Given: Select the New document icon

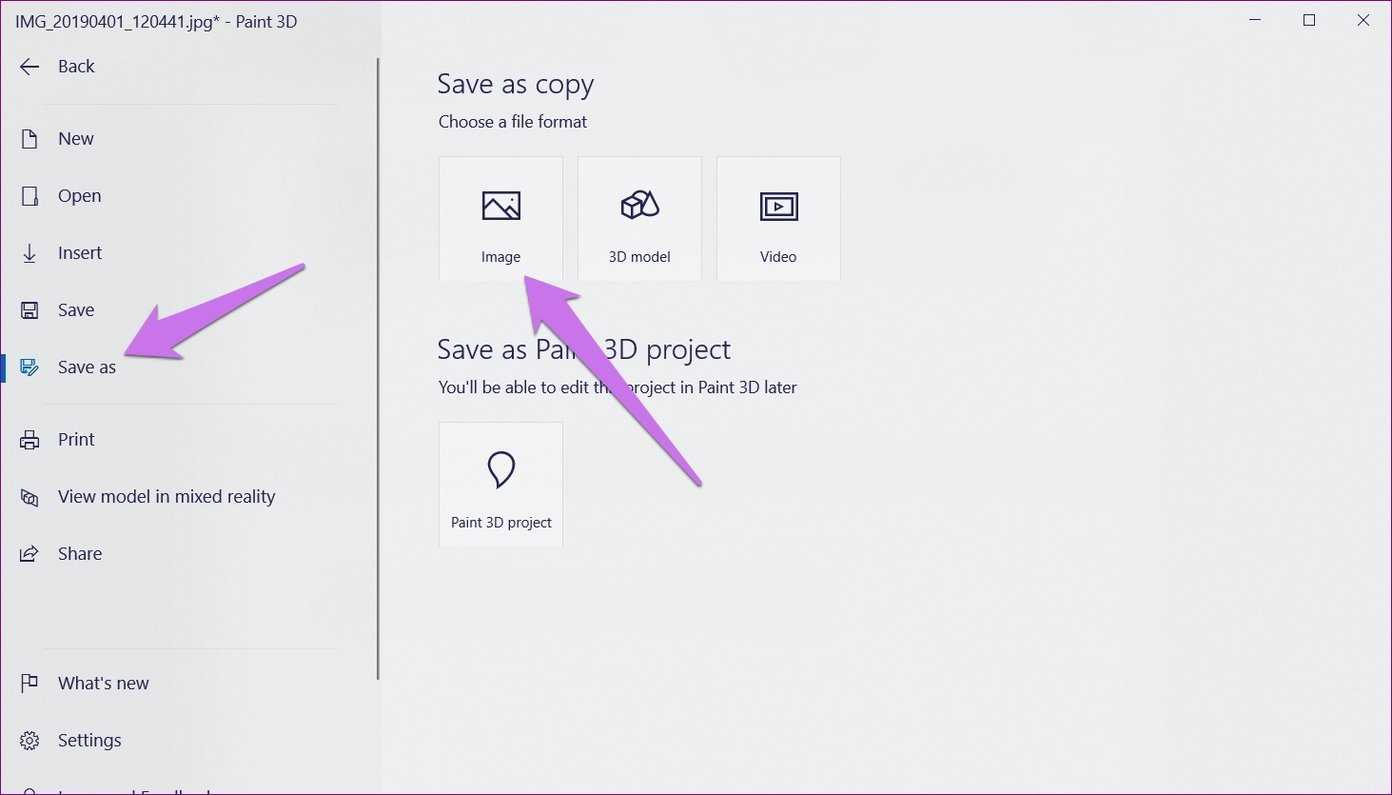Looking at the screenshot, I should (x=30, y=139).
